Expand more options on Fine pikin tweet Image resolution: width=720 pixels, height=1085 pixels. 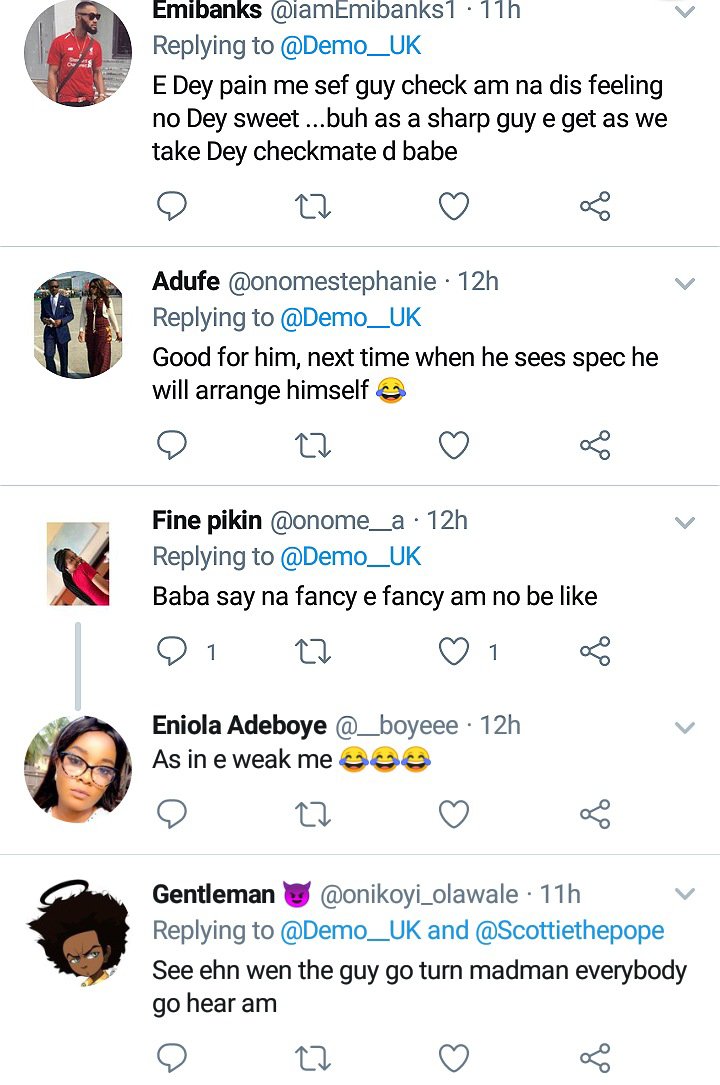click(x=685, y=523)
